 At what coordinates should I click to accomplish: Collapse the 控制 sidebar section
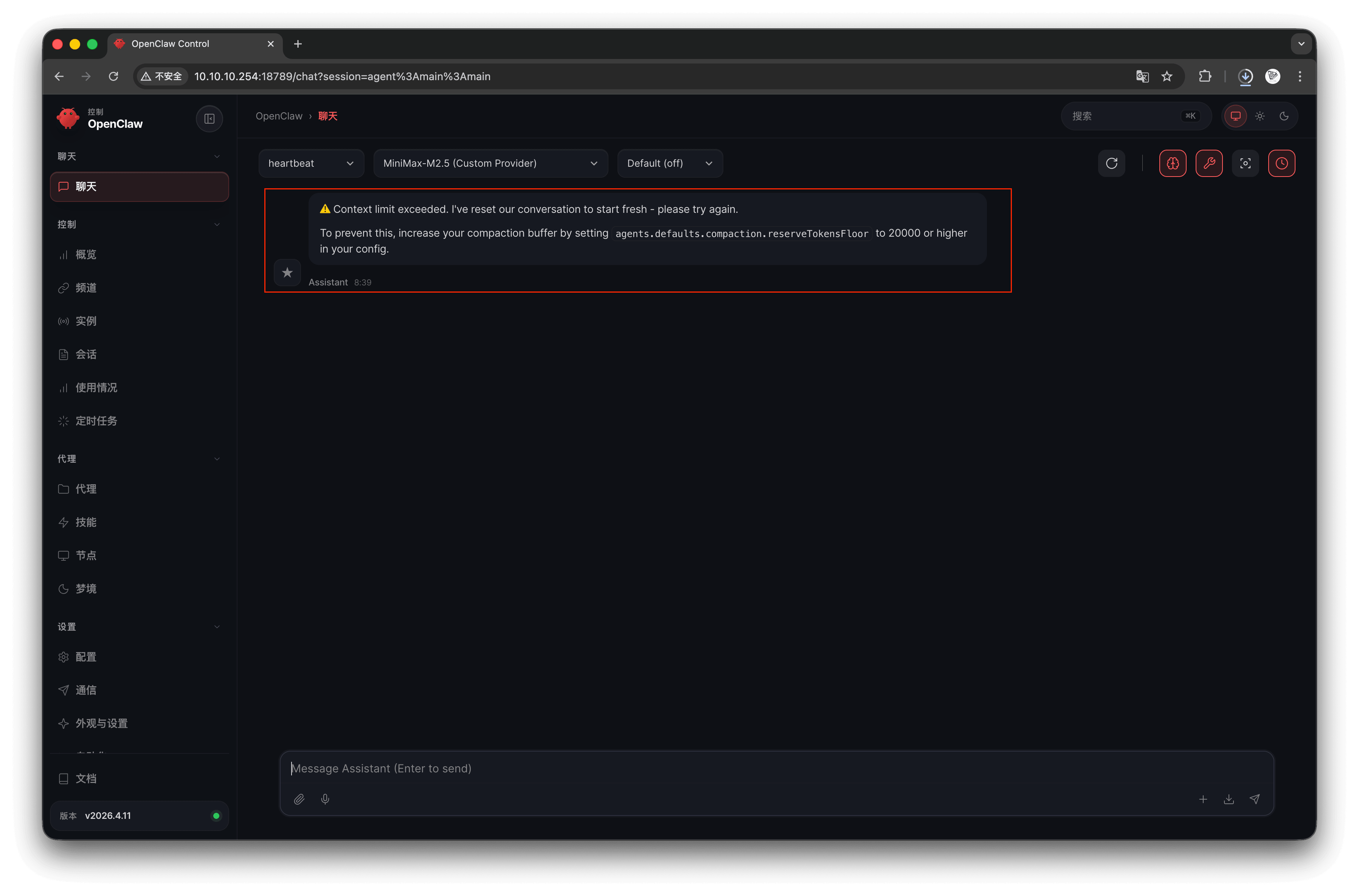(x=139, y=225)
